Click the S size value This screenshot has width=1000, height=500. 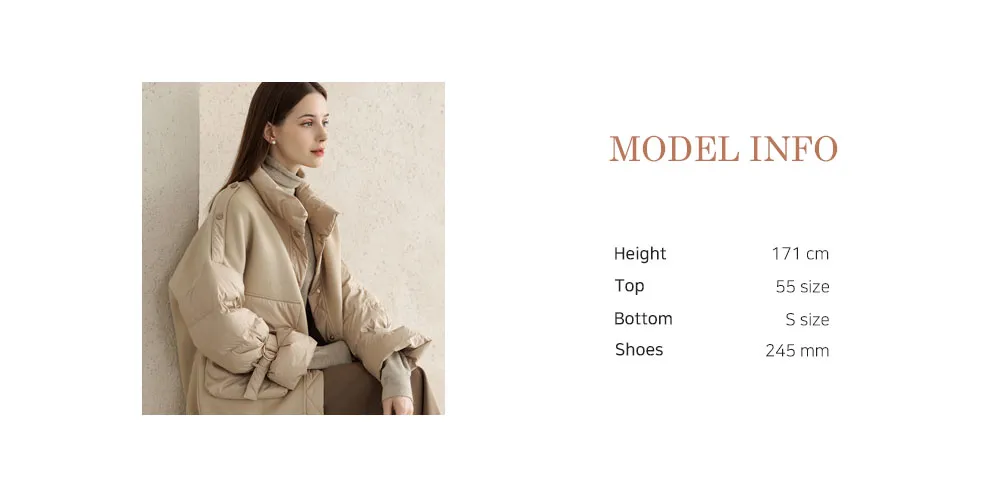coord(807,320)
